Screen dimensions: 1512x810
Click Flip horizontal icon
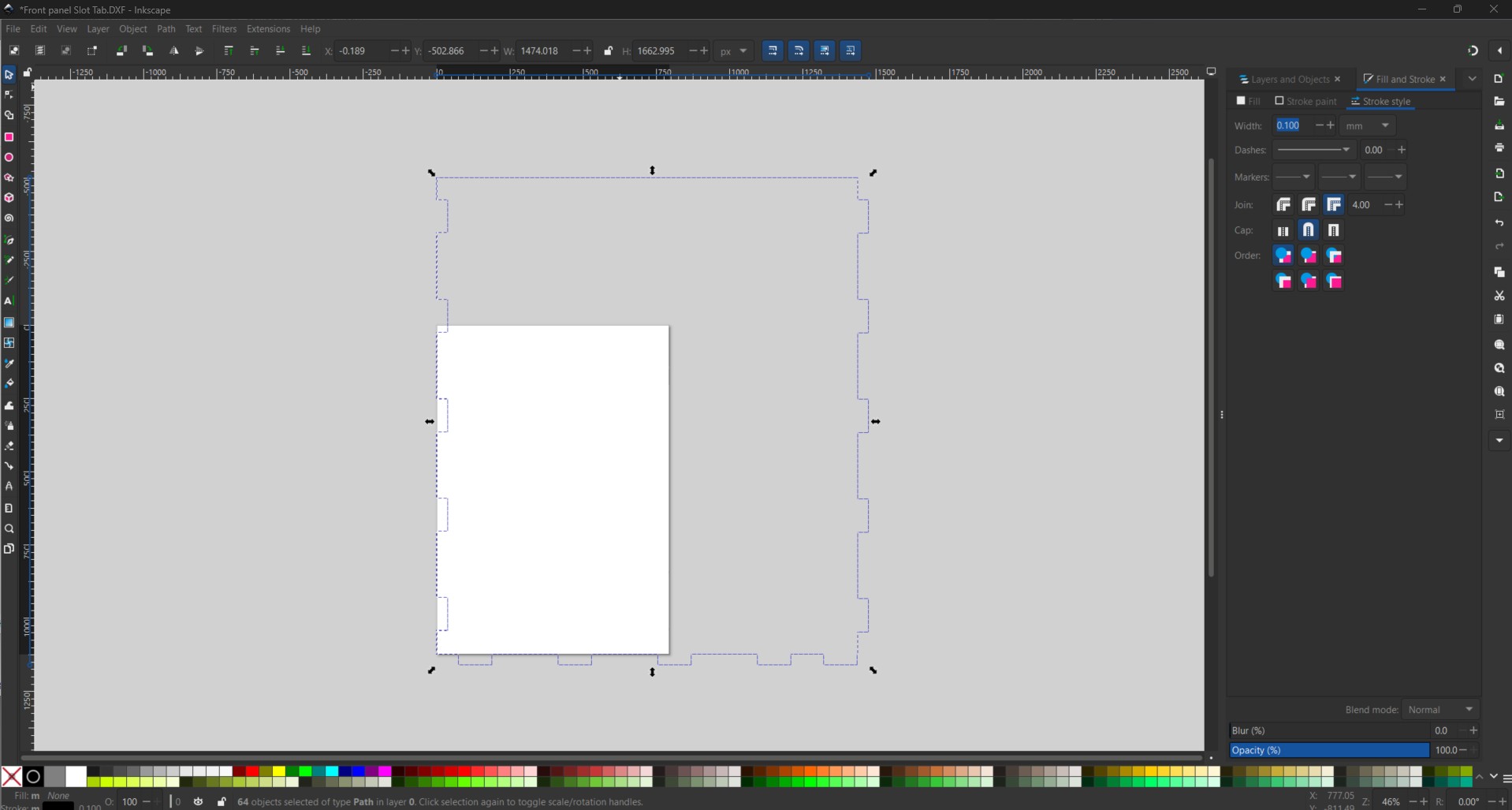pos(173,50)
